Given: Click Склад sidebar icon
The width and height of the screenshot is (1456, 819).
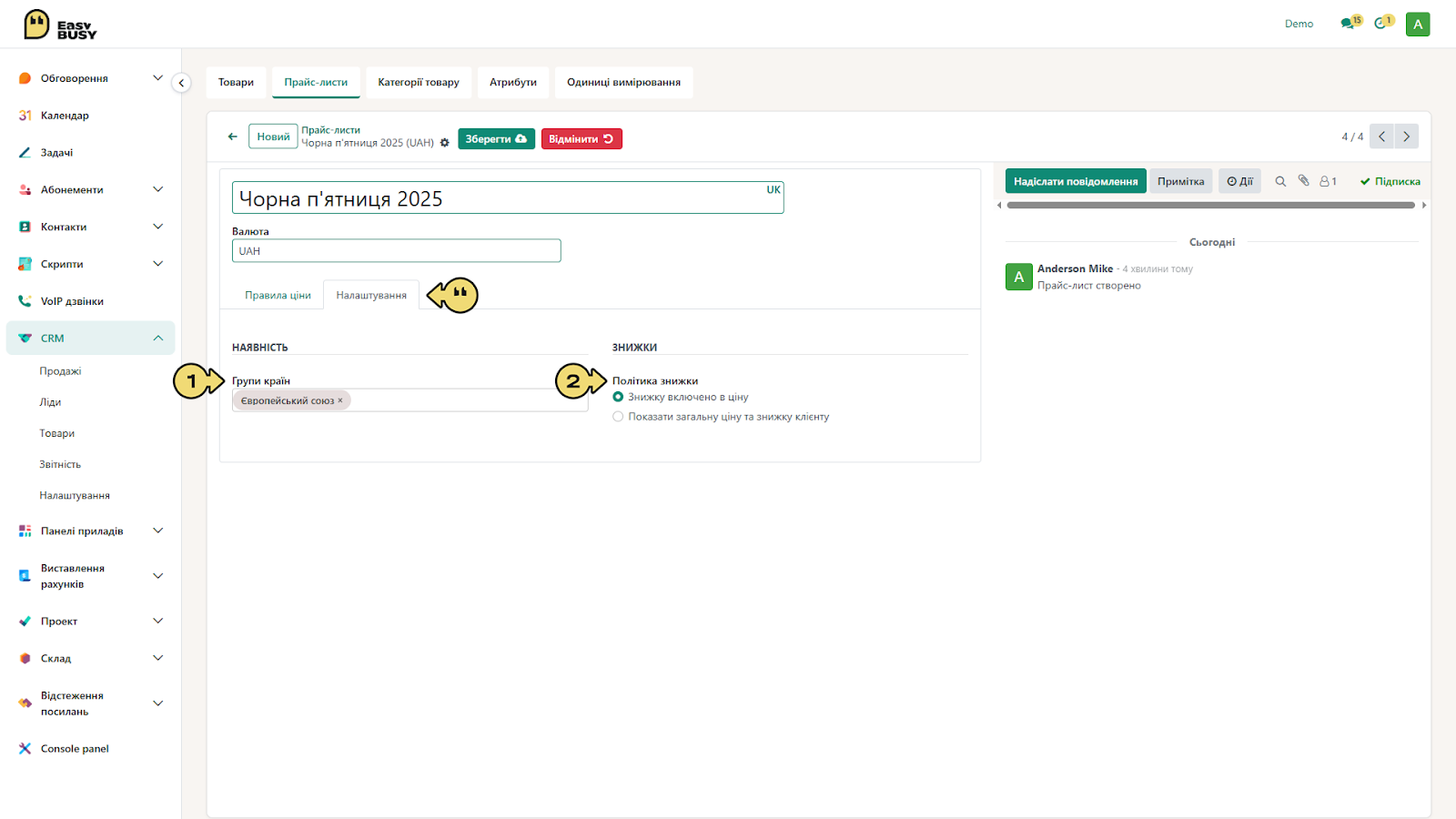Looking at the screenshot, I should [25, 659].
